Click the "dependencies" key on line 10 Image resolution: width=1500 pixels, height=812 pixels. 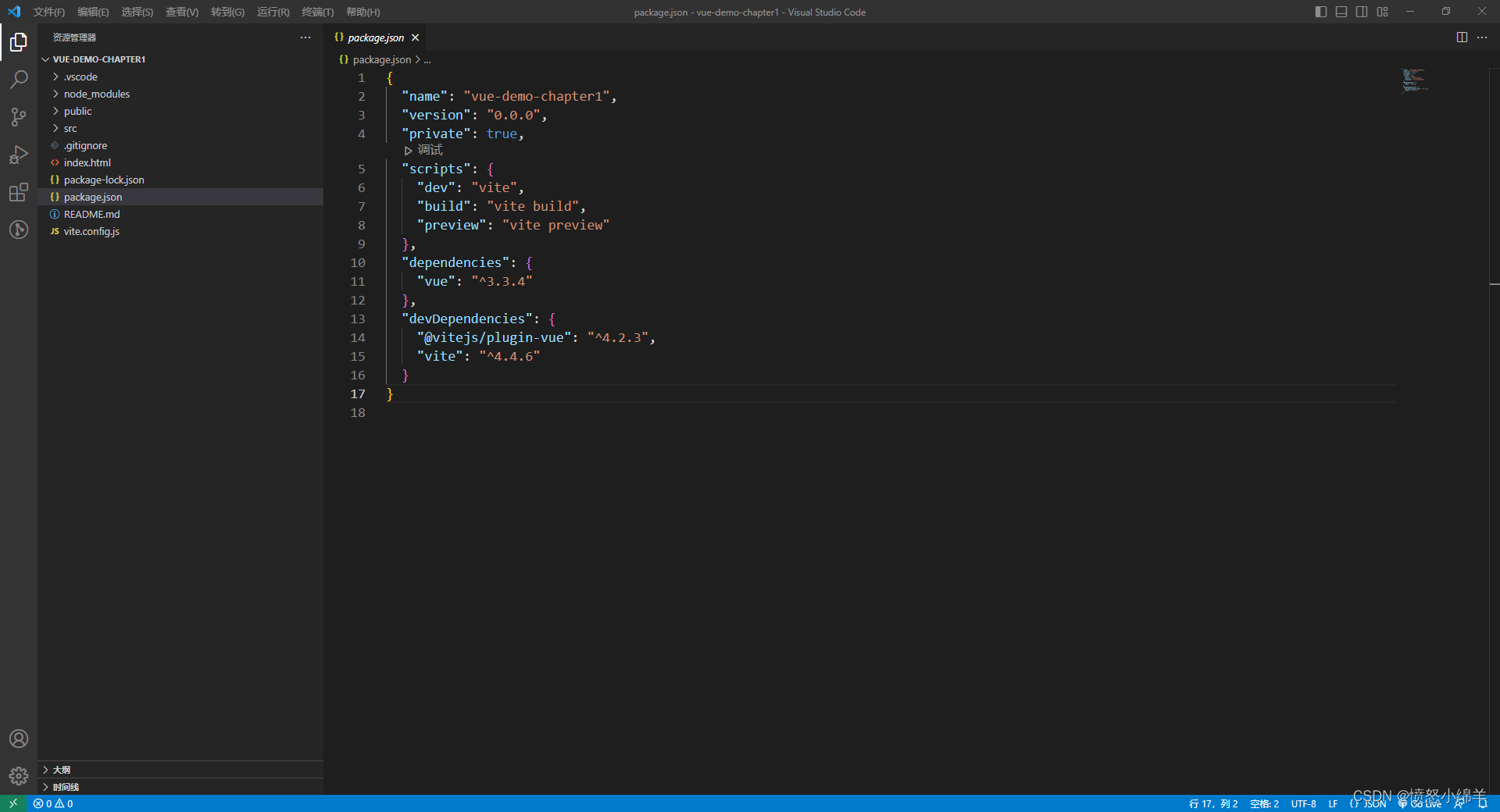[x=455, y=262]
